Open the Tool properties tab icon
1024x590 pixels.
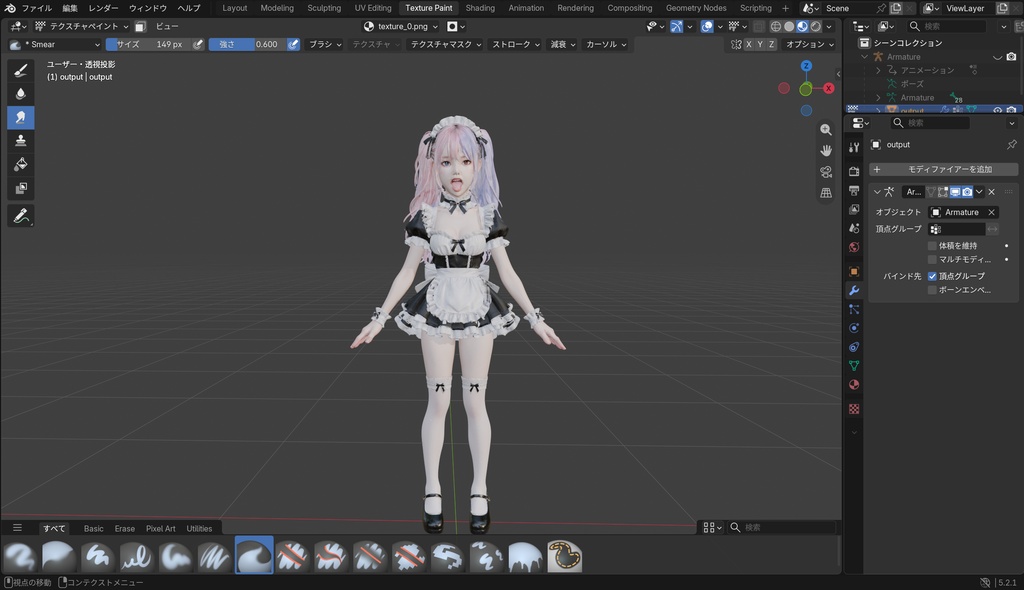click(854, 148)
